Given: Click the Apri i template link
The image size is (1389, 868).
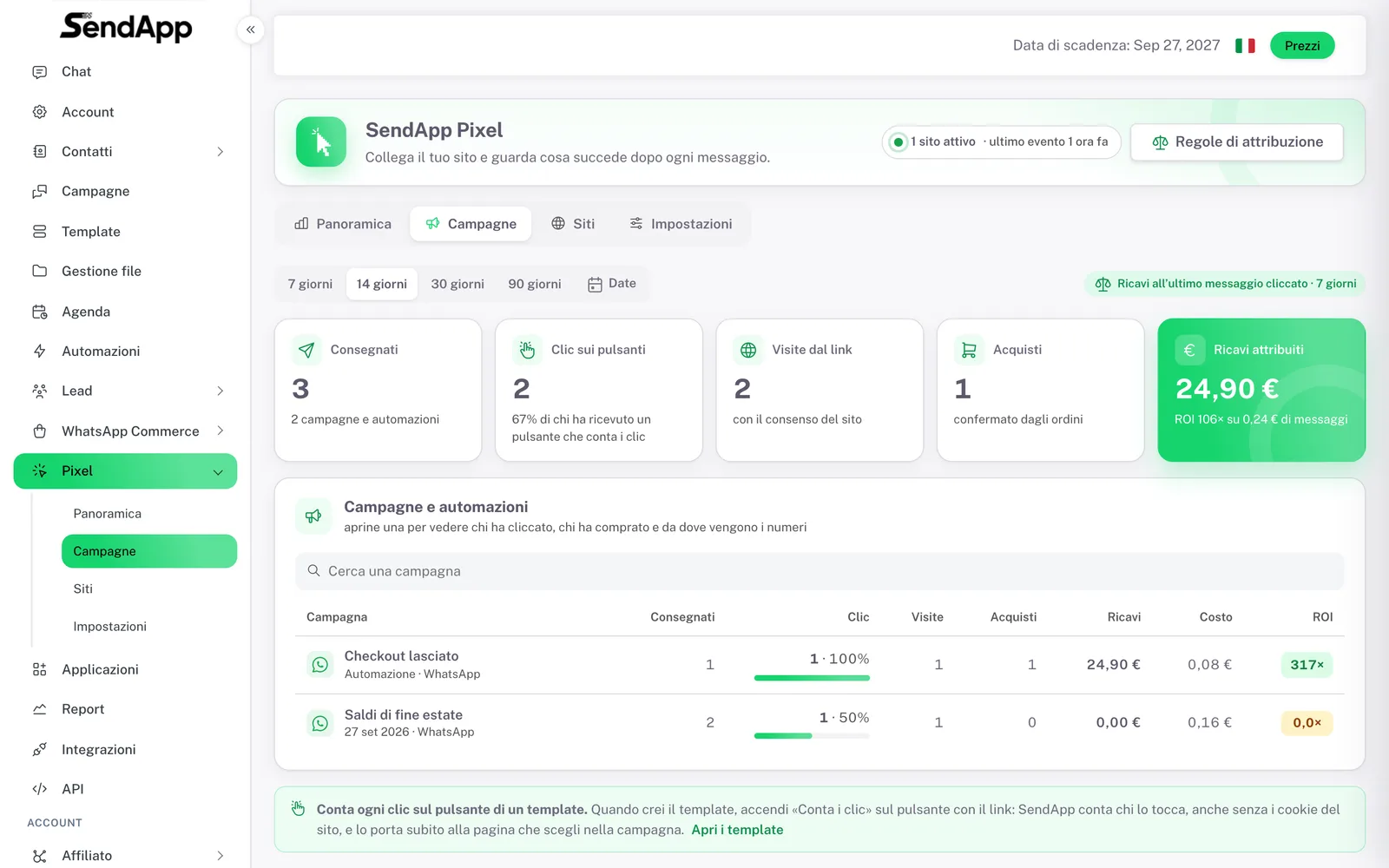Looking at the screenshot, I should (x=737, y=830).
